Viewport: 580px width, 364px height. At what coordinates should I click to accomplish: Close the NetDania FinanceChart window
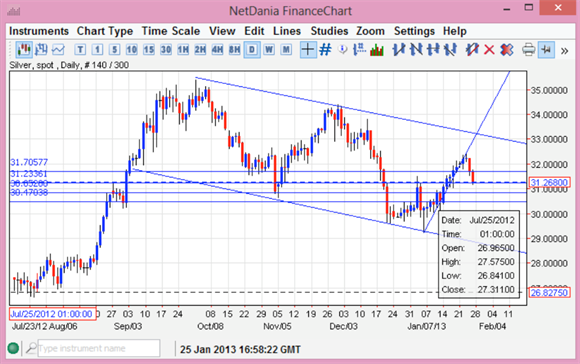pos(558,7)
